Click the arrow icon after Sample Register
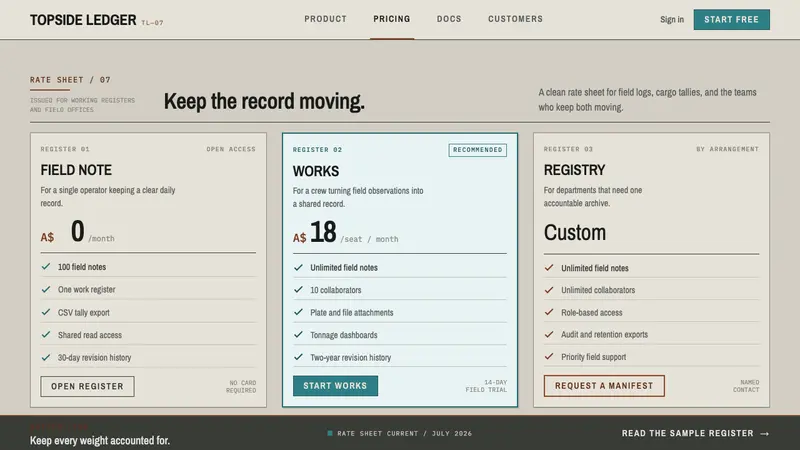 tap(764, 434)
